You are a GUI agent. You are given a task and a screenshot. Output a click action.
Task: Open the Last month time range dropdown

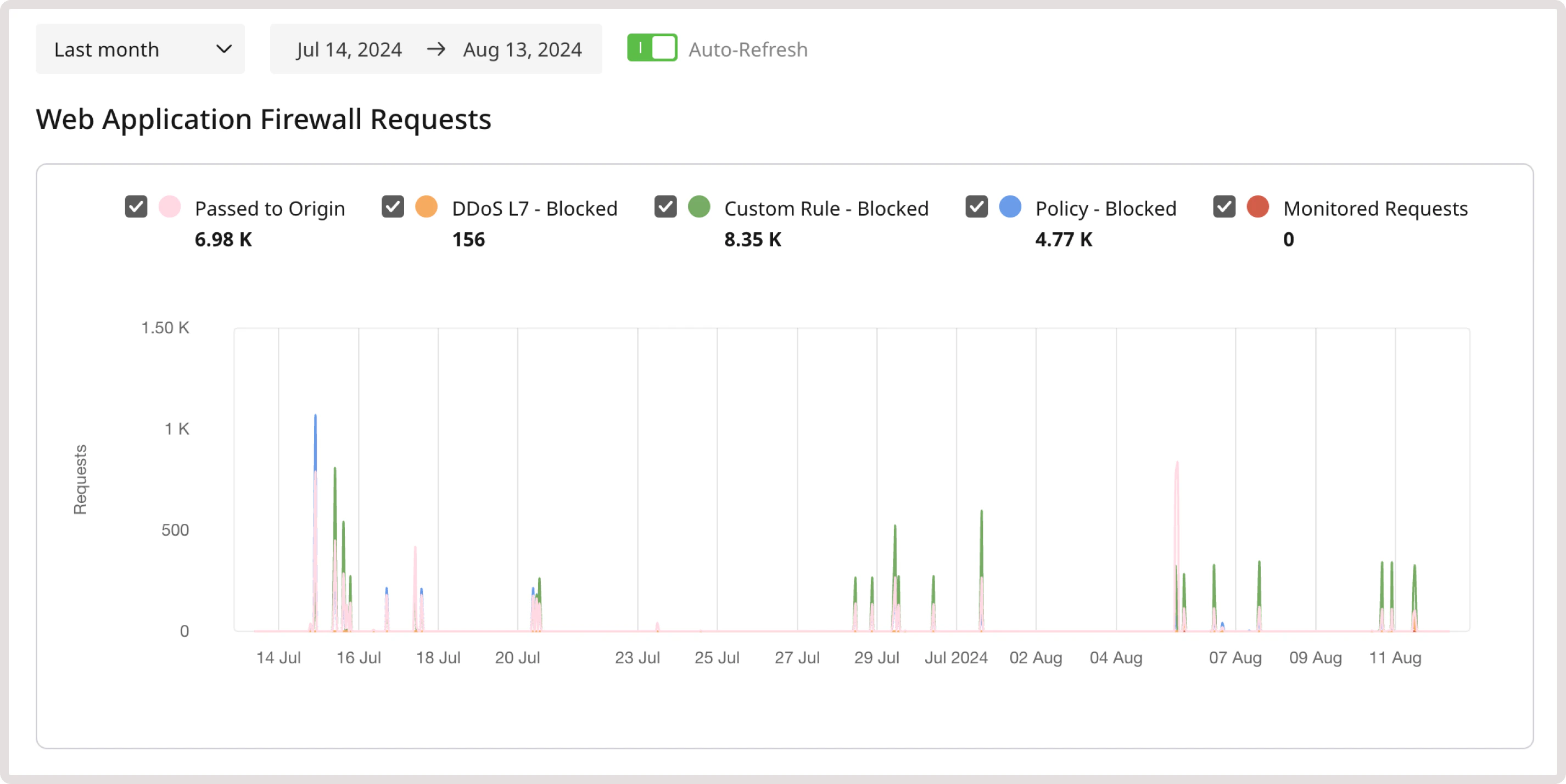coord(140,49)
